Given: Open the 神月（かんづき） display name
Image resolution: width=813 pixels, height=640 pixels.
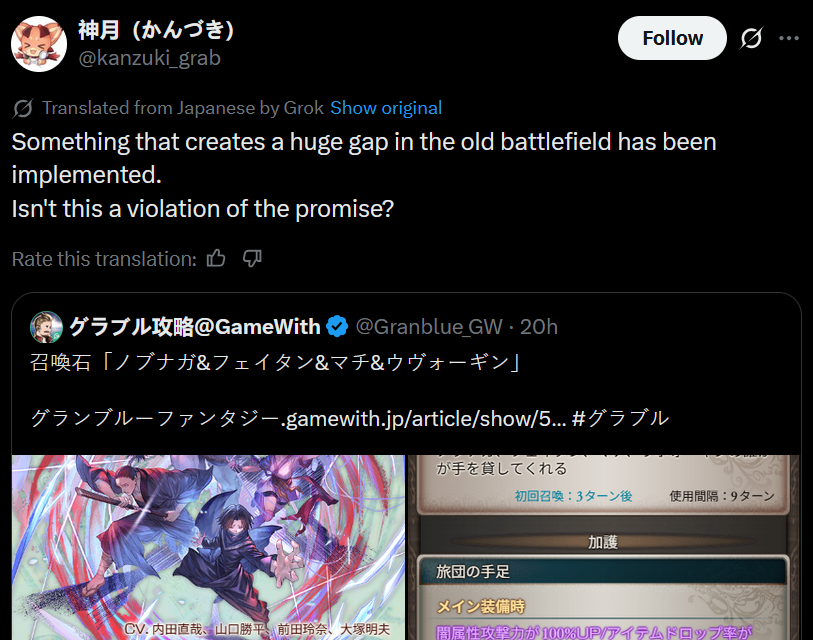Looking at the screenshot, I should coord(156,30).
